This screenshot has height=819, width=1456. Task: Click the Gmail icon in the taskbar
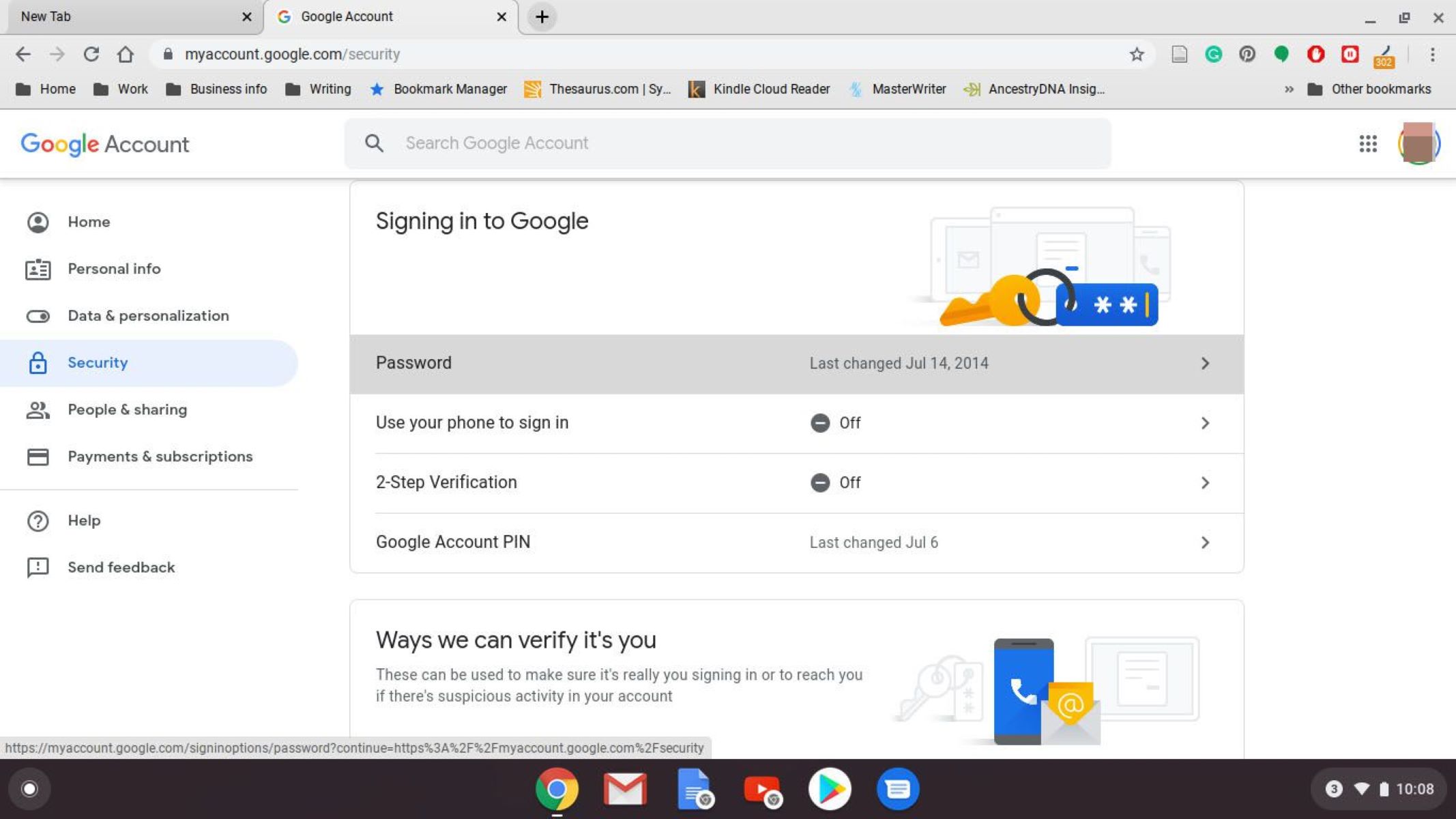(x=625, y=789)
